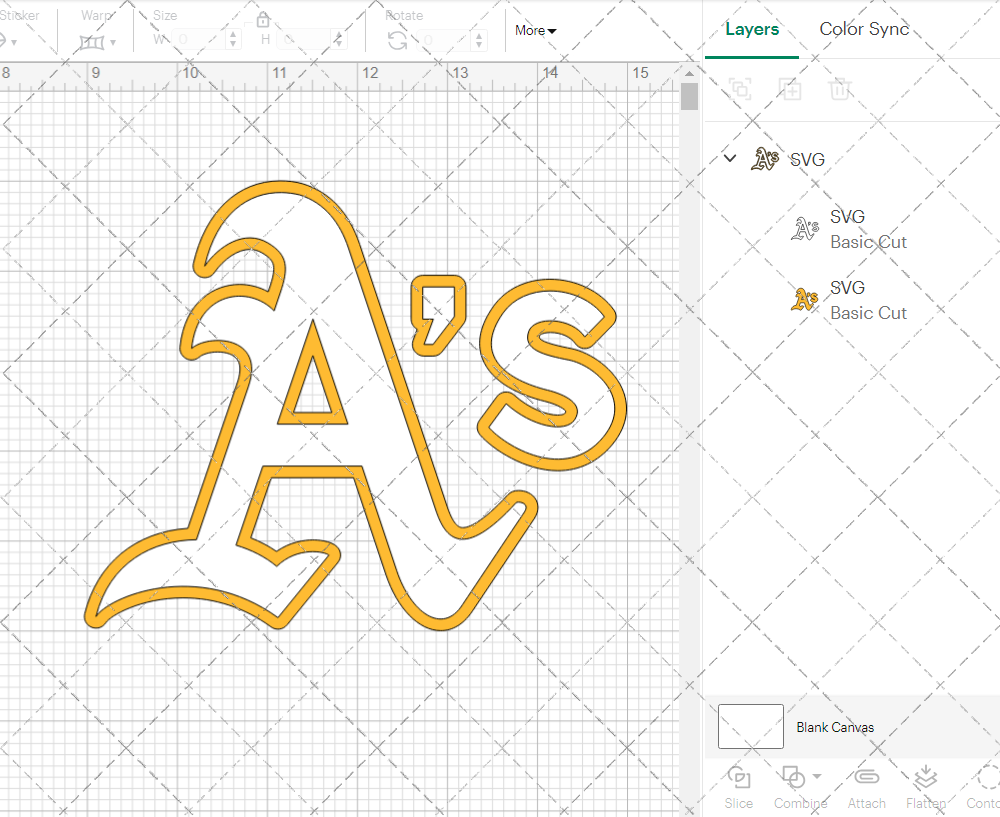Click the vertical canvas scrollbar thumb
This screenshot has width=1000, height=817.
(689, 96)
